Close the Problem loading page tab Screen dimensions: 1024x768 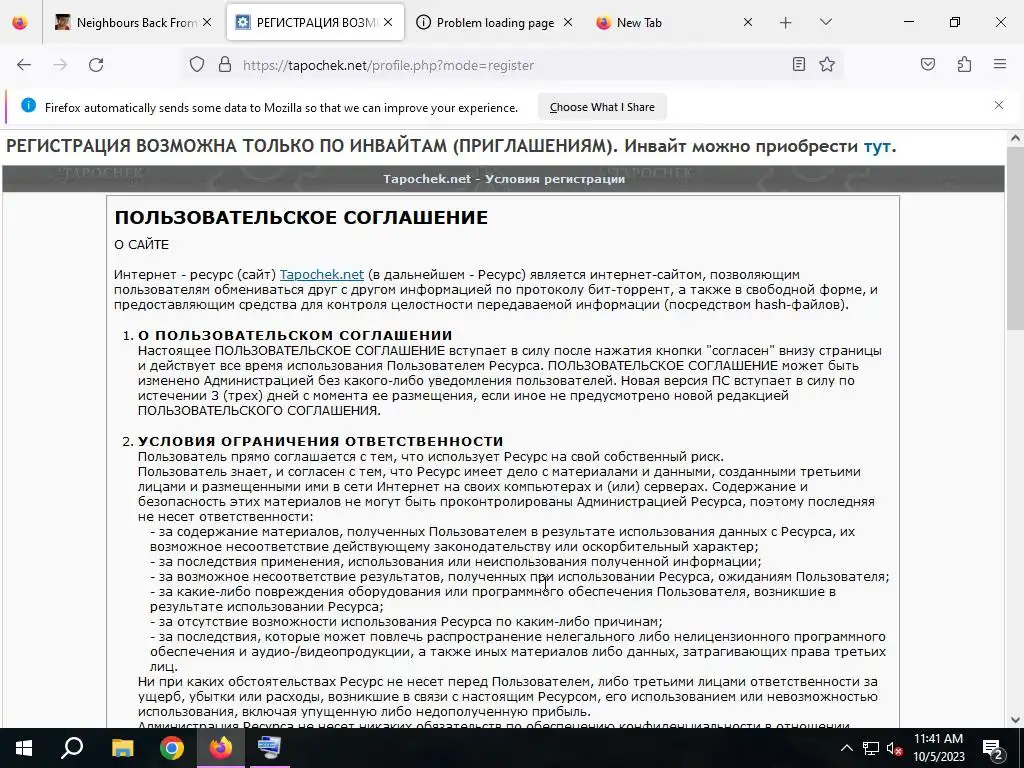[568, 22]
